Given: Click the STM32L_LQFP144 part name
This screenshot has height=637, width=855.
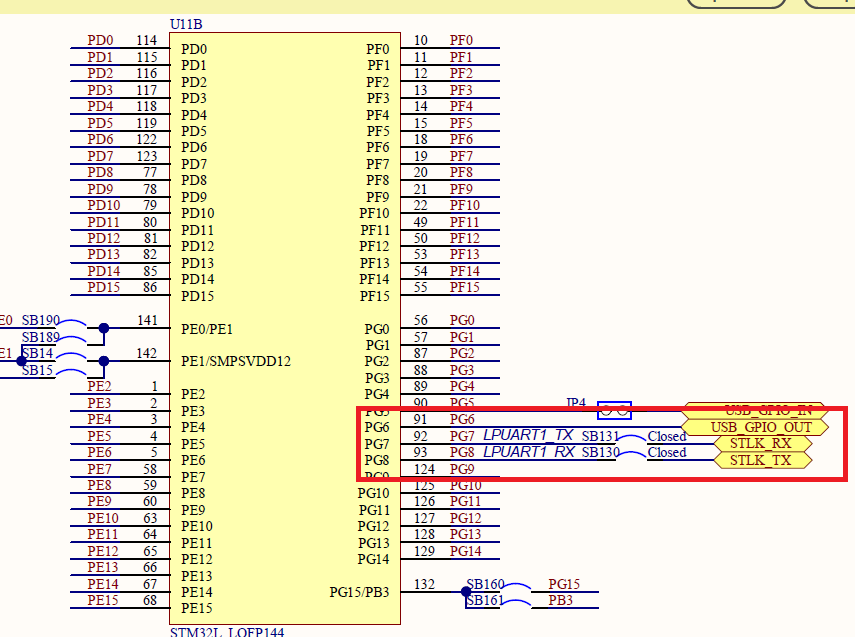Looking at the screenshot, I should coord(227,632).
